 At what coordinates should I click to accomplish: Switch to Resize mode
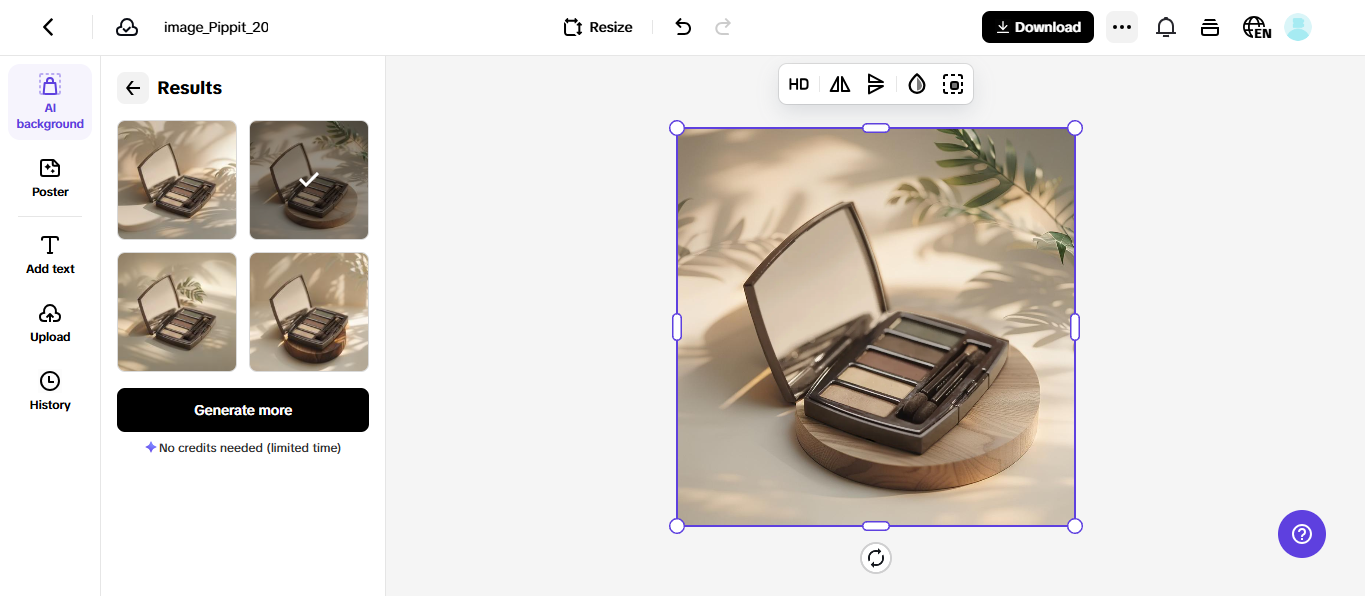[x=597, y=27]
